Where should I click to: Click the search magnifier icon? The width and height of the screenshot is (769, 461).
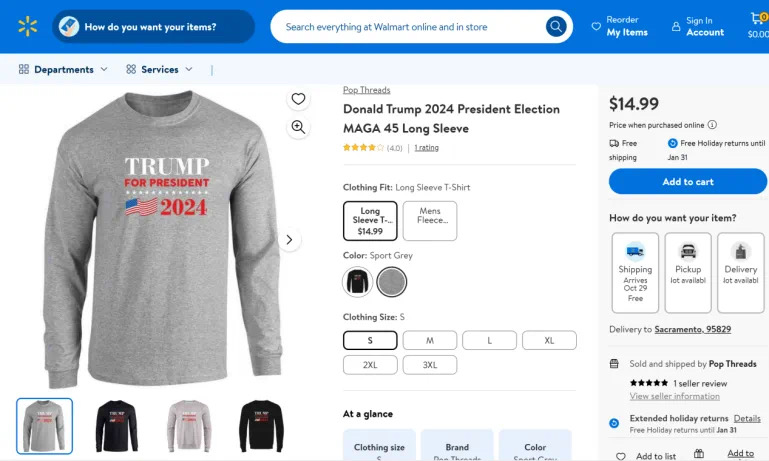pos(556,27)
